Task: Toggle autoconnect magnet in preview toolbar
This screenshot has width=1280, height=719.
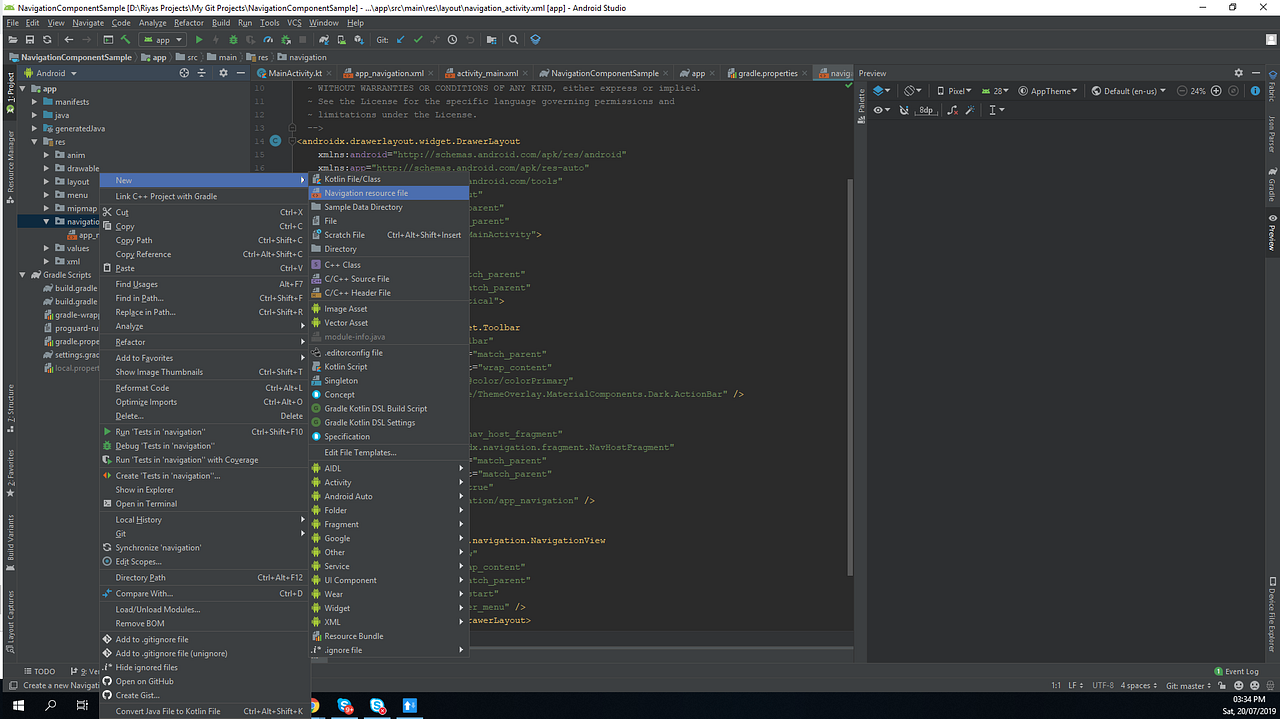Action: [904, 110]
